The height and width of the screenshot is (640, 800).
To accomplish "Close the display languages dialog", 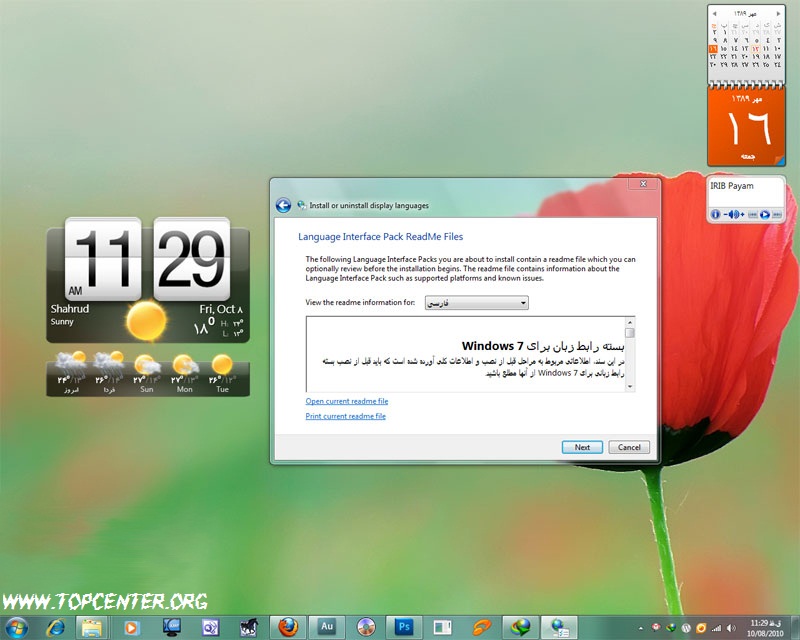I will [x=643, y=184].
